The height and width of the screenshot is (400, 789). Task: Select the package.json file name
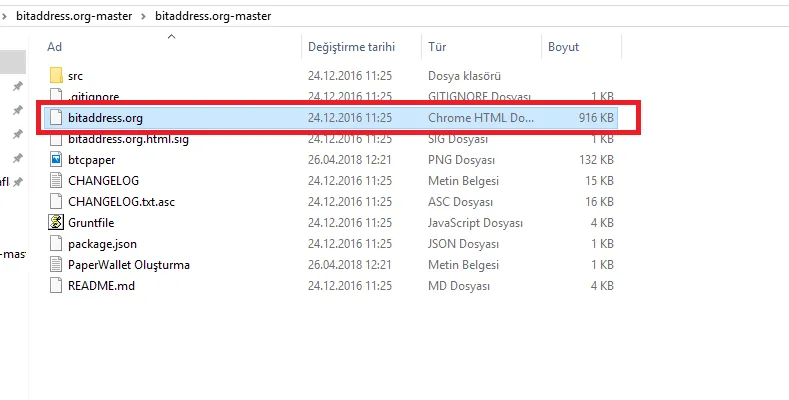pyautogui.click(x=102, y=244)
